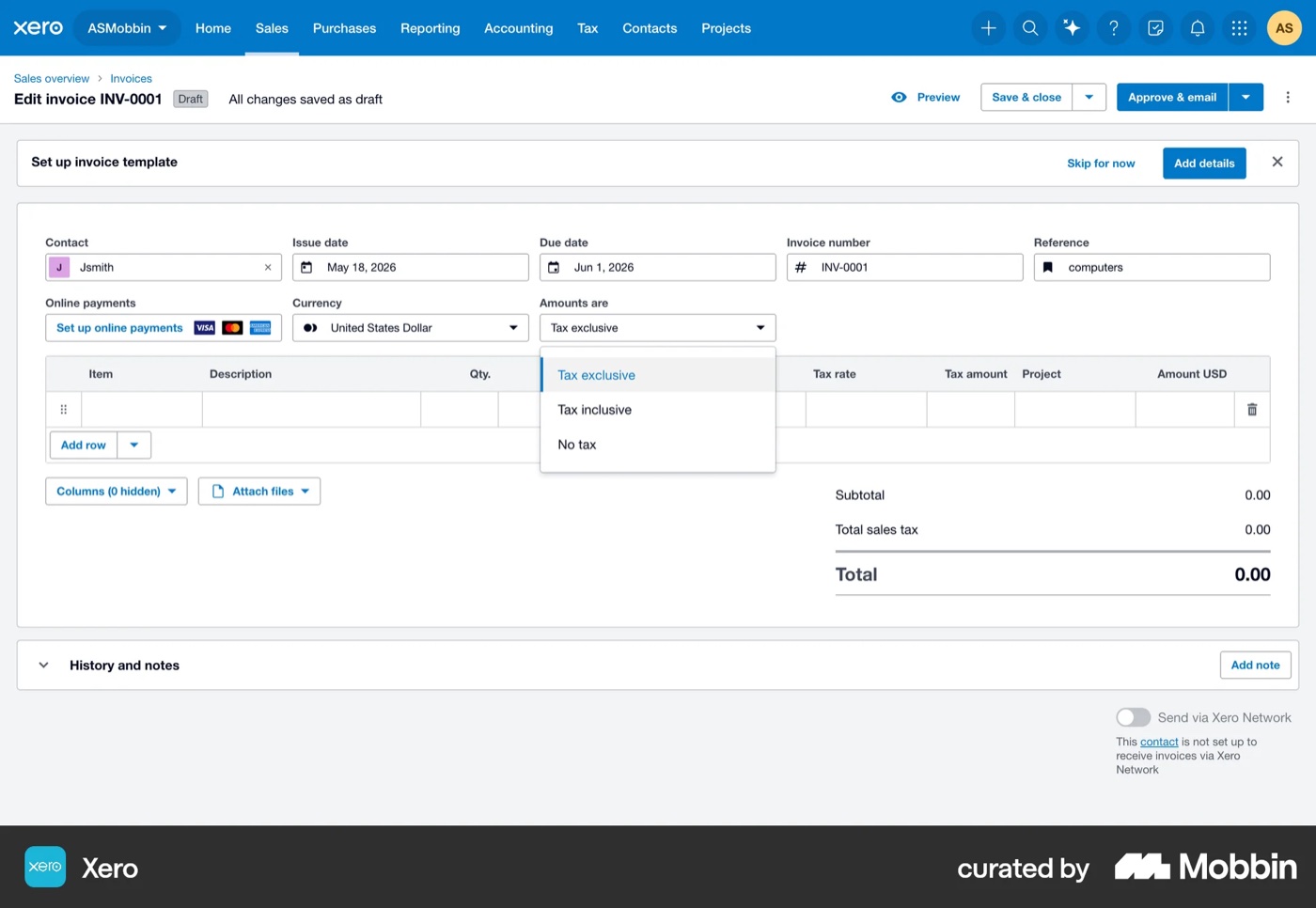Select the Tax inclusive option
The width and height of the screenshot is (1316, 908).
658,410
